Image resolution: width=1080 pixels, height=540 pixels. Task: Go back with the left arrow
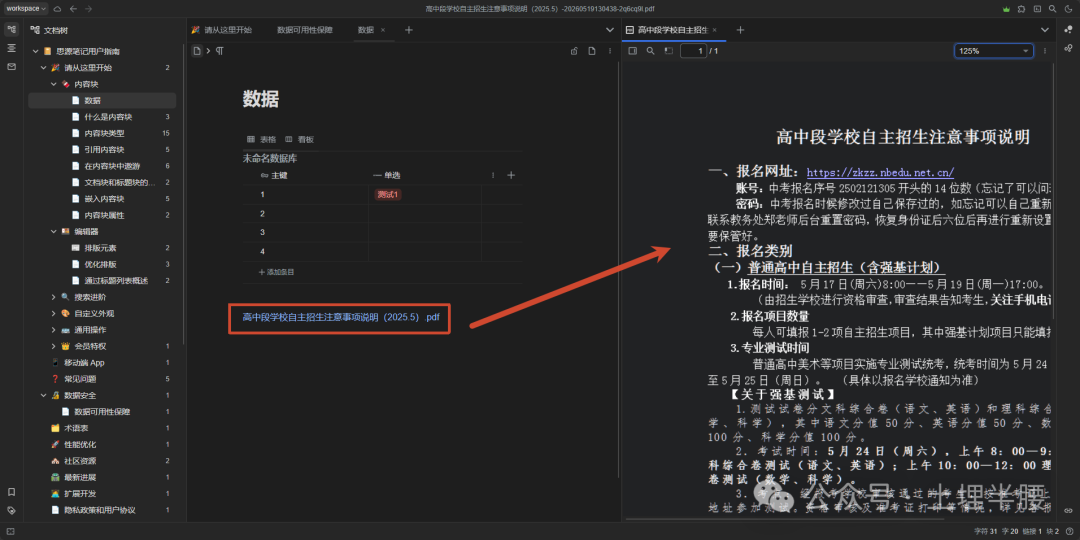(73, 8)
